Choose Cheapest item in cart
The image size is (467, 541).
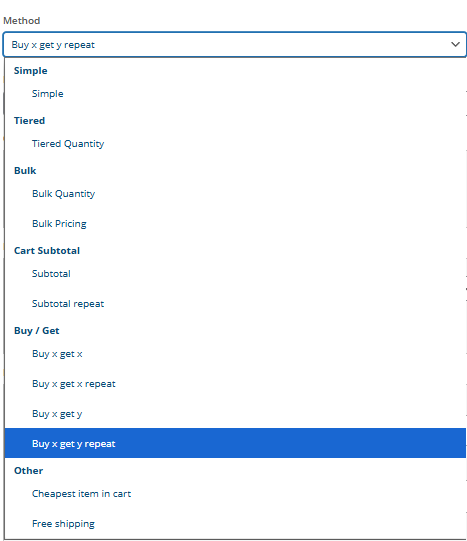click(235, 494)
